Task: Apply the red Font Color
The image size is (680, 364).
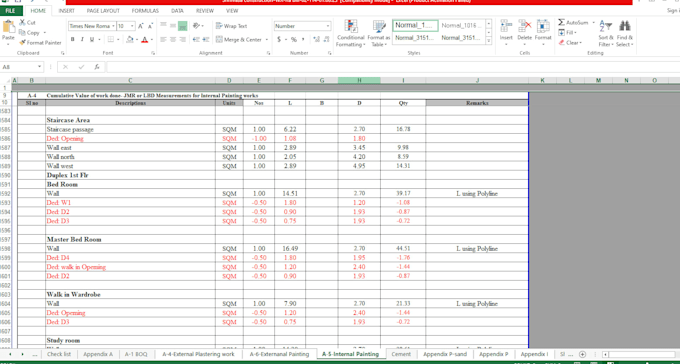Action: (x=144, y=39)
